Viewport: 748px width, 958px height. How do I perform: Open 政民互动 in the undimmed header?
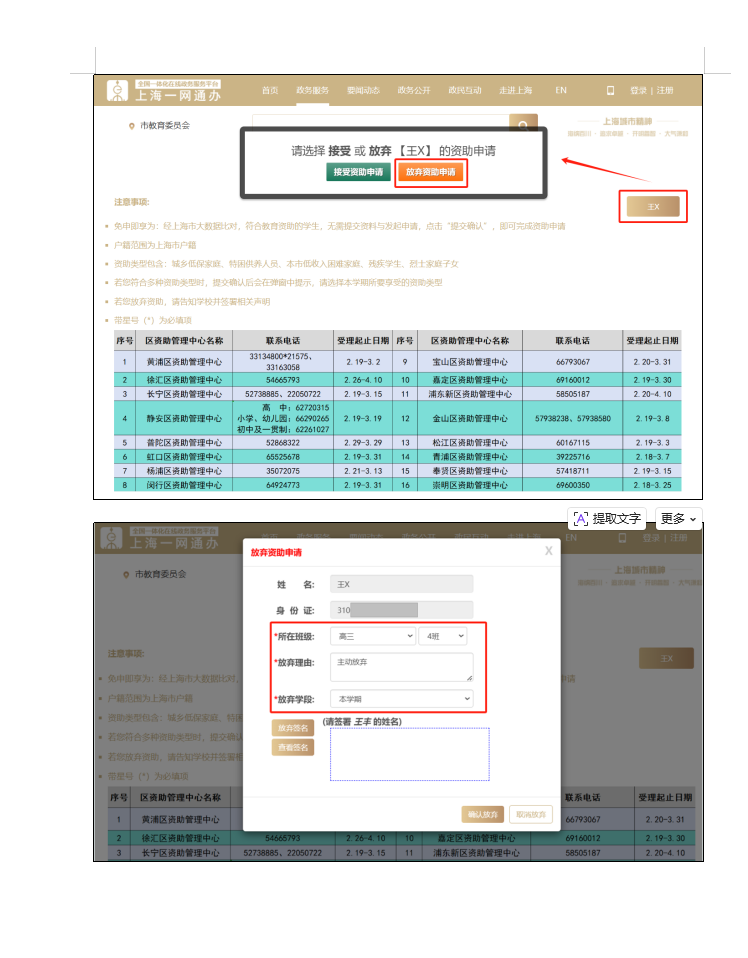464,90
